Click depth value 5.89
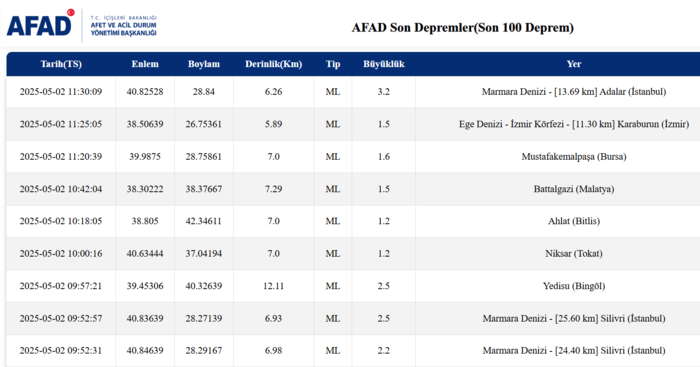The width and height of the screenshot is (700, 367). point(273,124)
